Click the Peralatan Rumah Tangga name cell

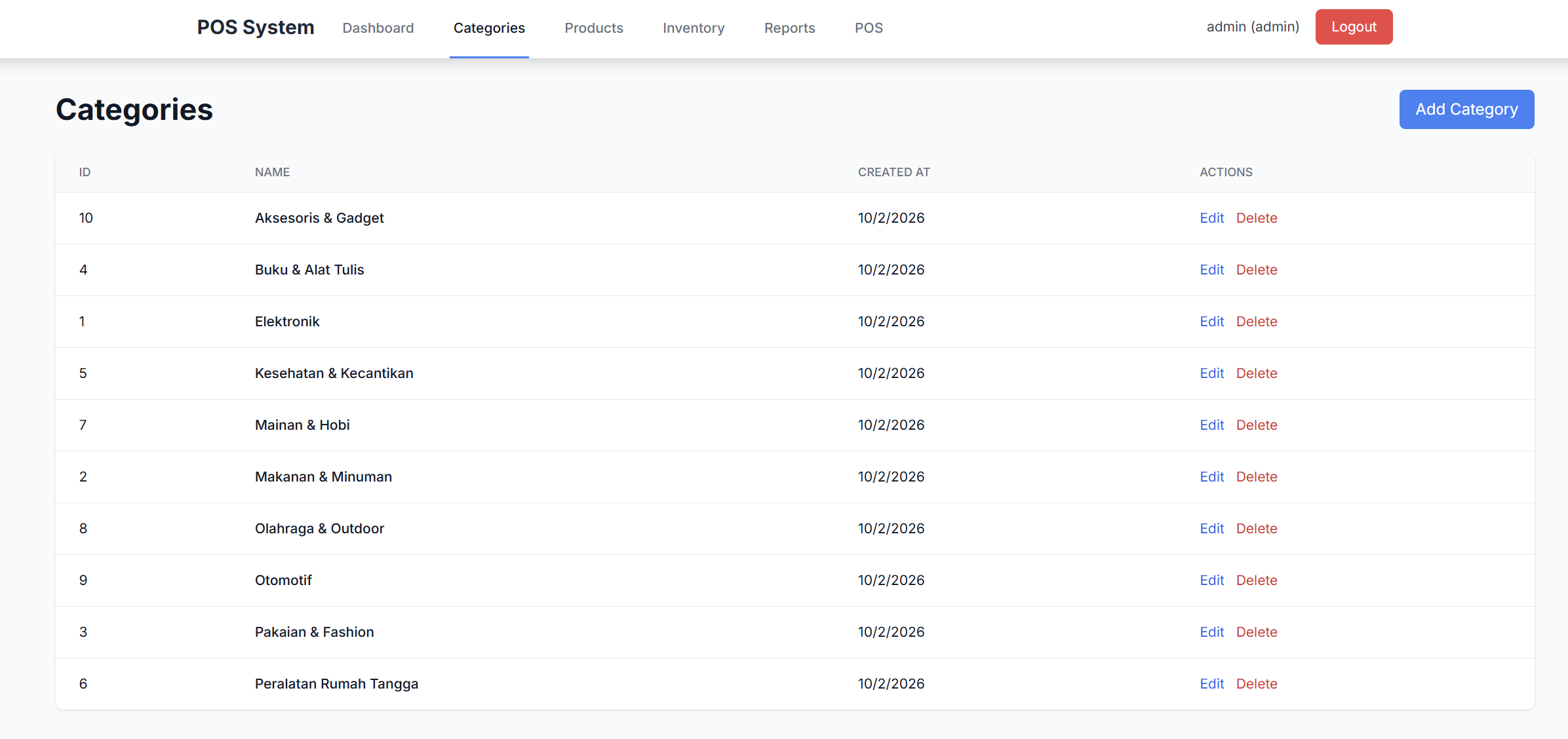tap(336, 684)
